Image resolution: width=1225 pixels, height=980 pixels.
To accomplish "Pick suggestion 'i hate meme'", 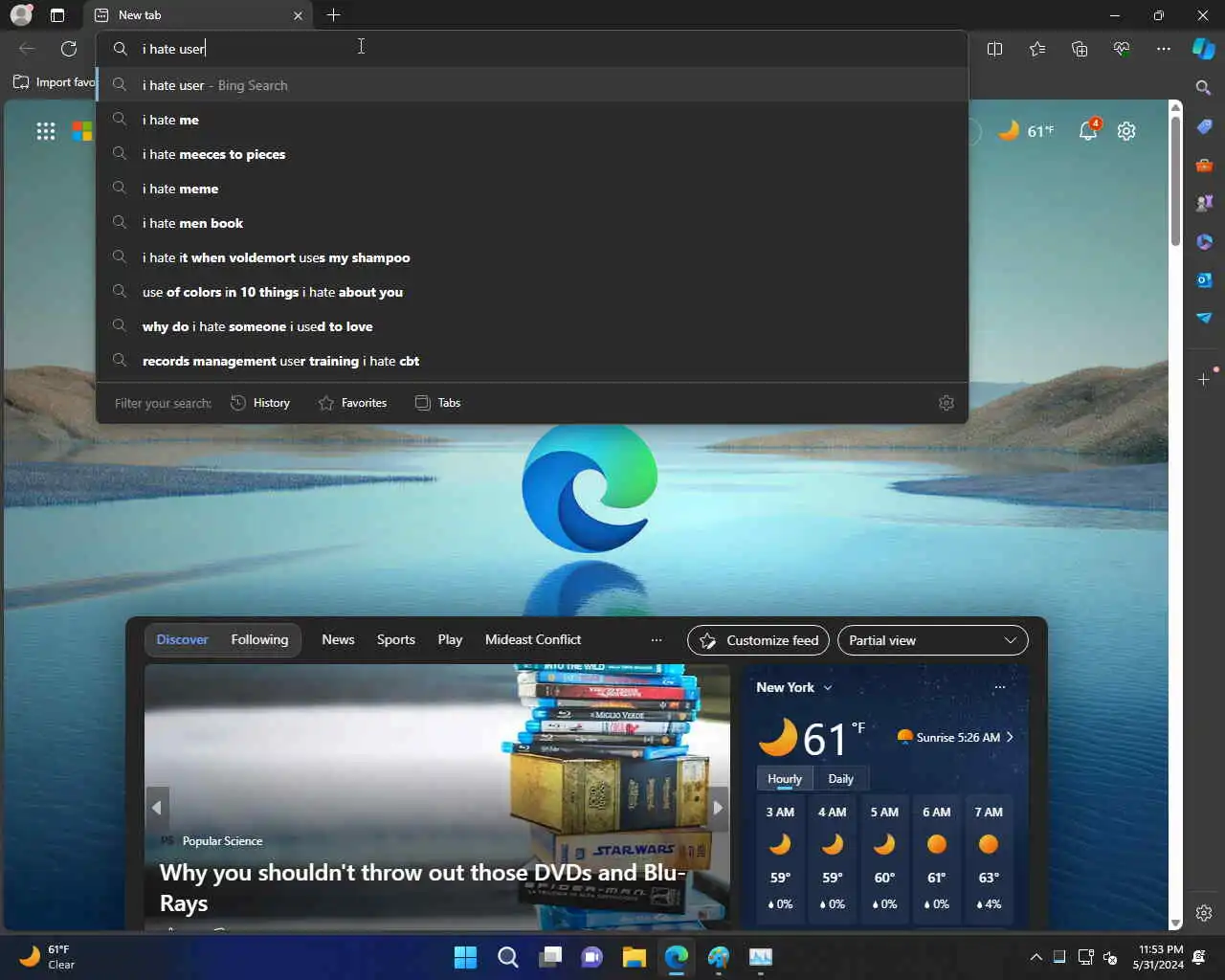I will [x=532, y=189].
